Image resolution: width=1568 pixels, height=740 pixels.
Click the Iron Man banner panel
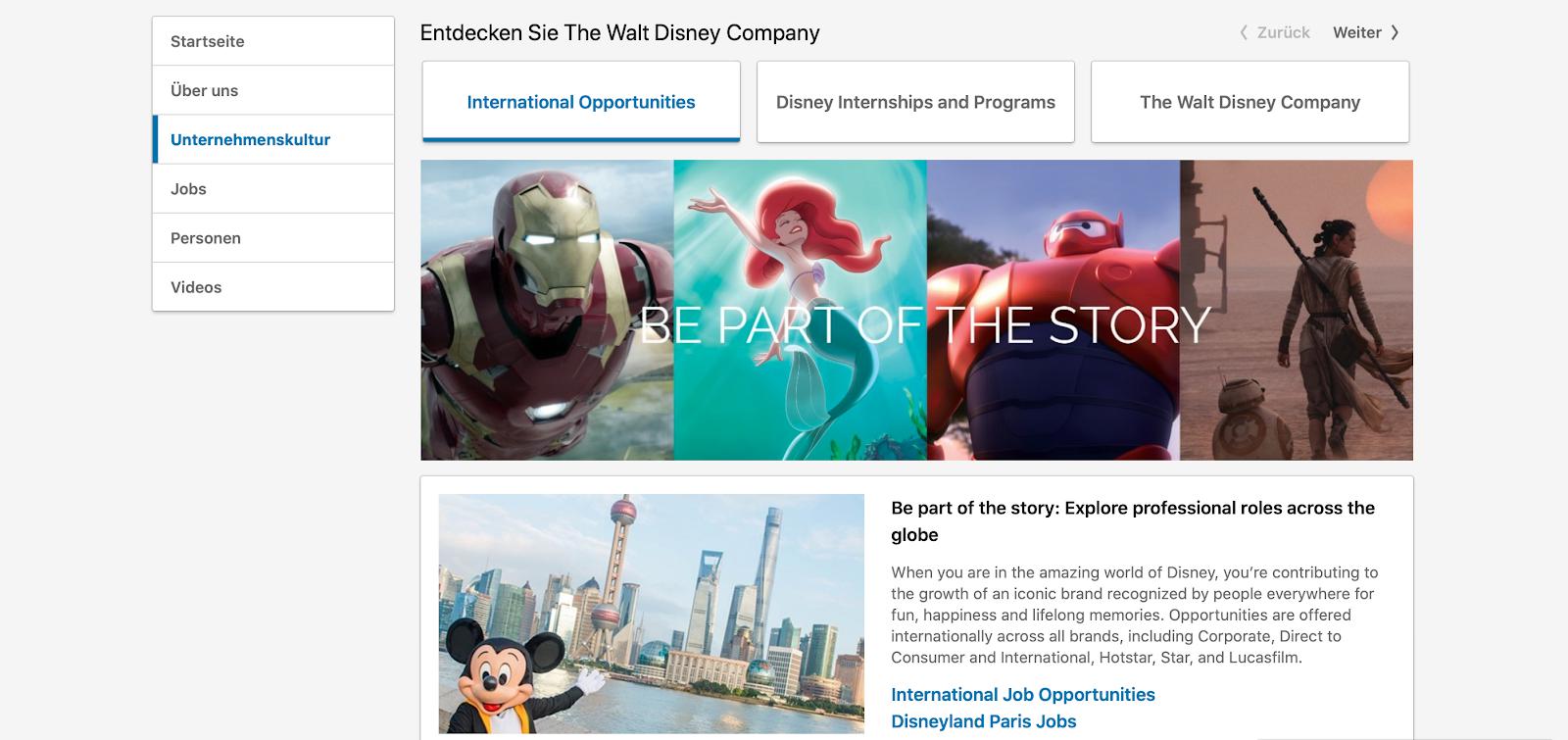pyautogui.click(x=547, y=310)
